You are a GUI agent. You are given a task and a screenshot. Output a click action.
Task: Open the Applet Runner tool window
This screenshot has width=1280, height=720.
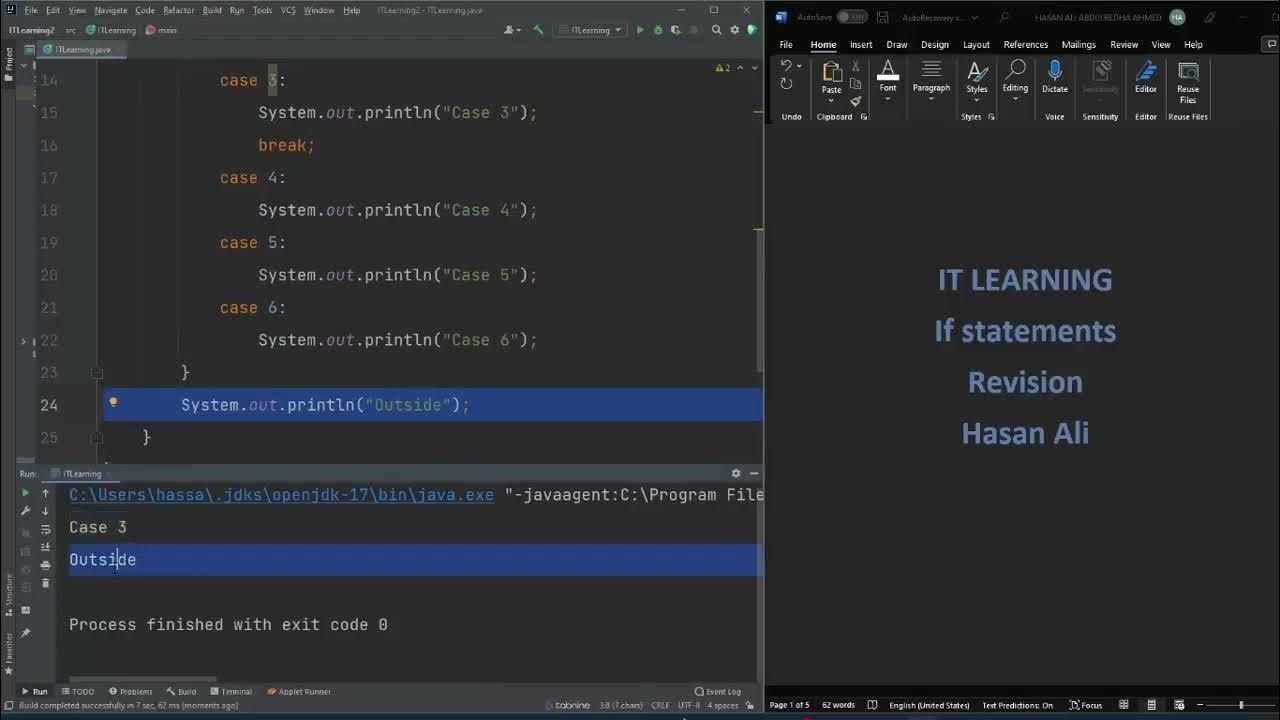pyautogui.click(x=299, y=692)
